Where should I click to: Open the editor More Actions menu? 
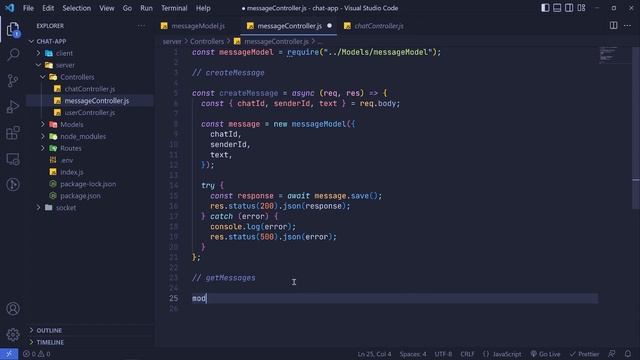[x=627, y=26]
